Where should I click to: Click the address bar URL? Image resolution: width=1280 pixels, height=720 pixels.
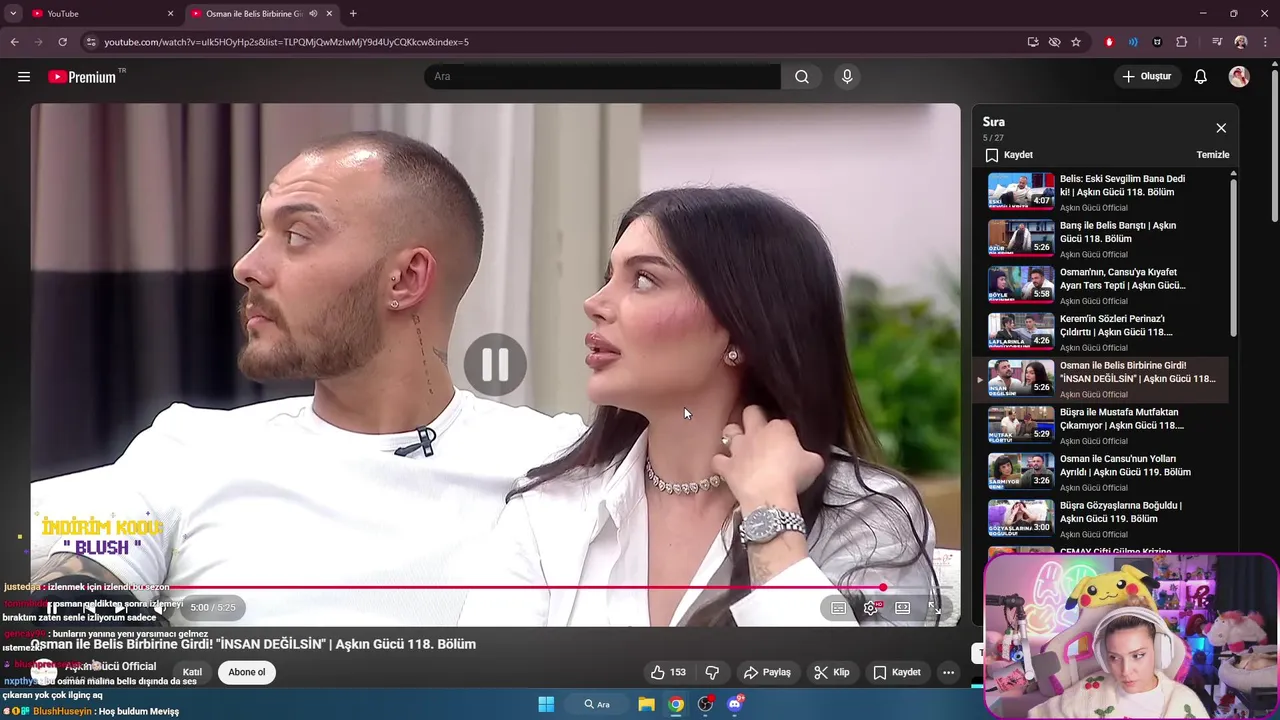tap(286, 42)
